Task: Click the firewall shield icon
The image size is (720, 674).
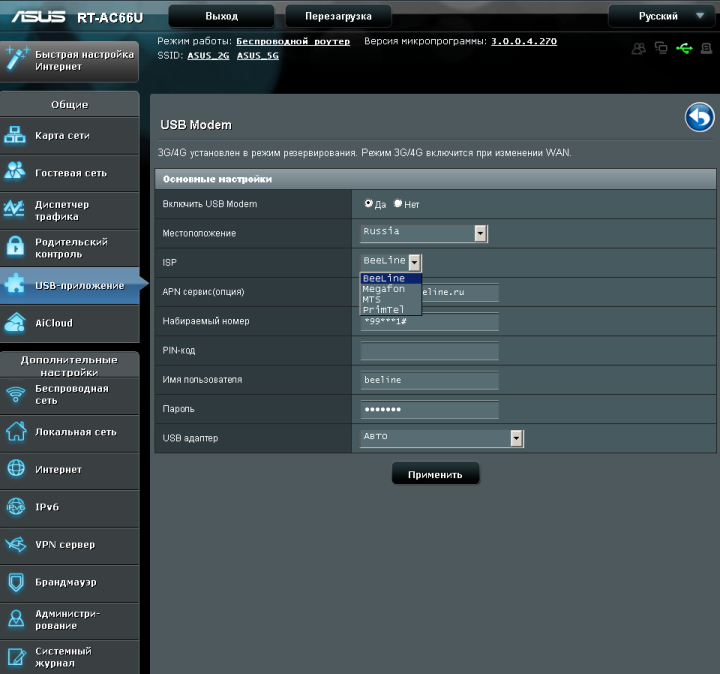Action: (x=16, y=582)
